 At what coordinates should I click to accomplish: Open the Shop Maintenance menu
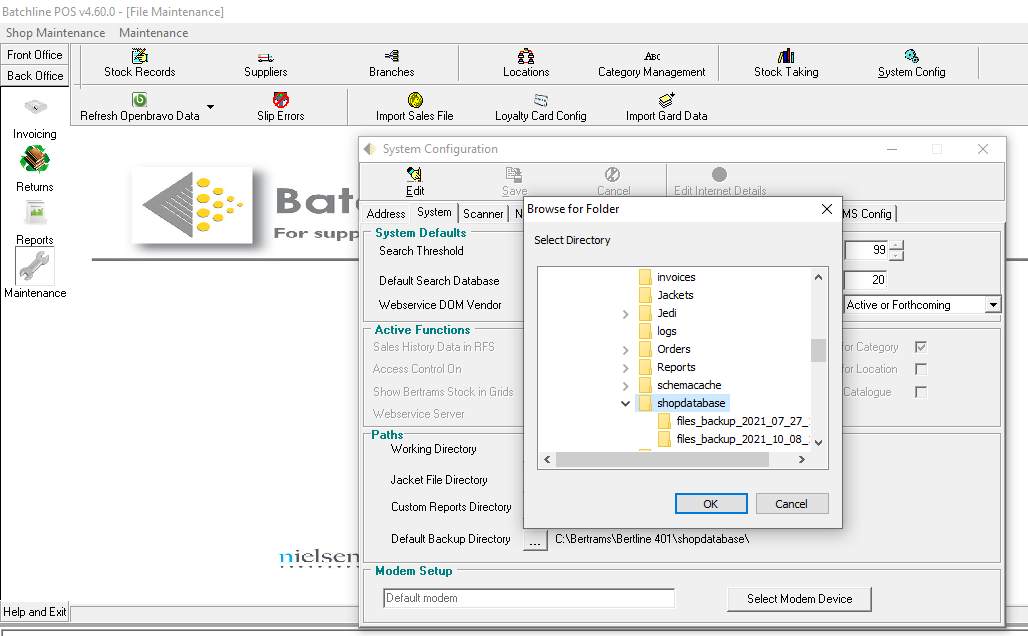point(56,33)
